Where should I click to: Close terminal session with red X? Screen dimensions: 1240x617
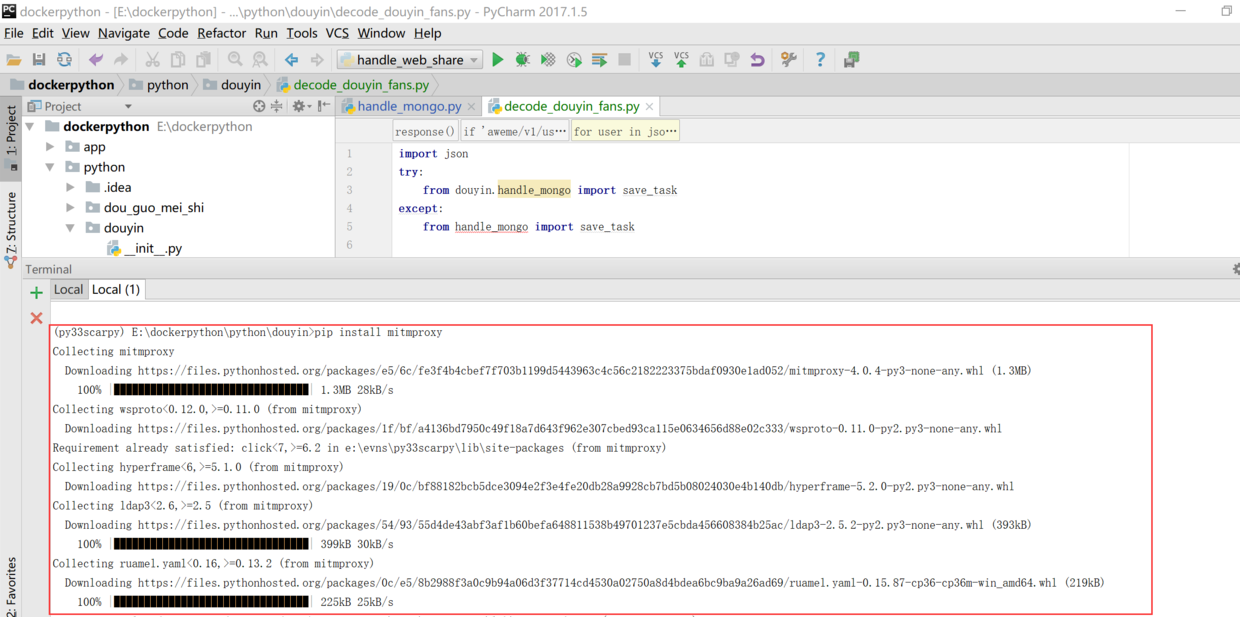point(36,318)
